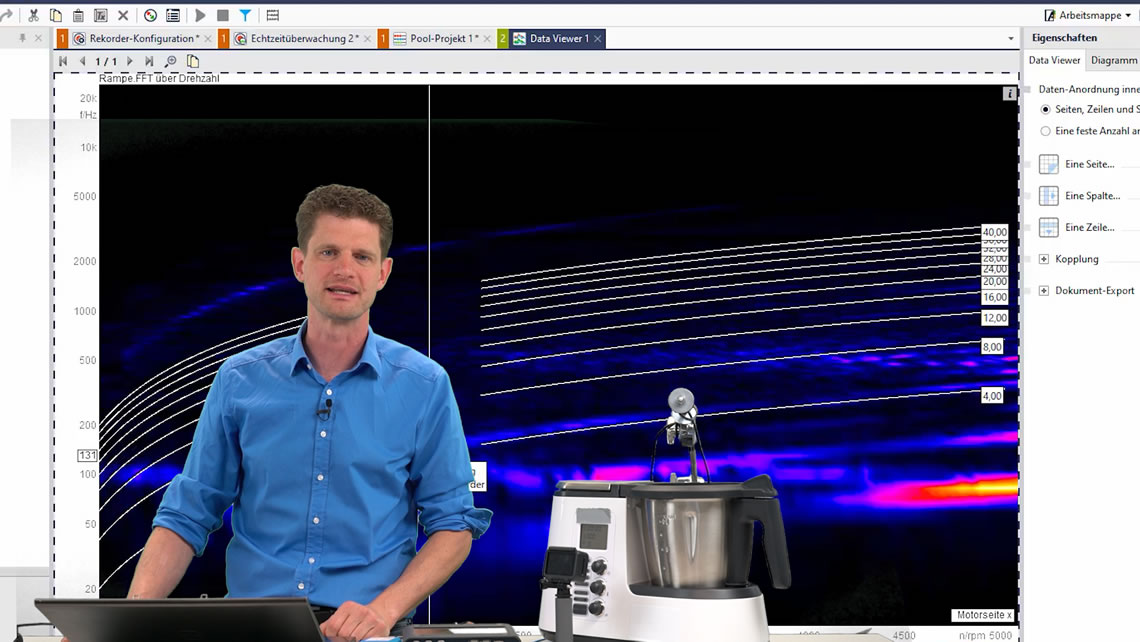Image resolution: width=1140 pixels, height=642 pixels.
Task: Go to the last page arrow icon
Action: 149,61
